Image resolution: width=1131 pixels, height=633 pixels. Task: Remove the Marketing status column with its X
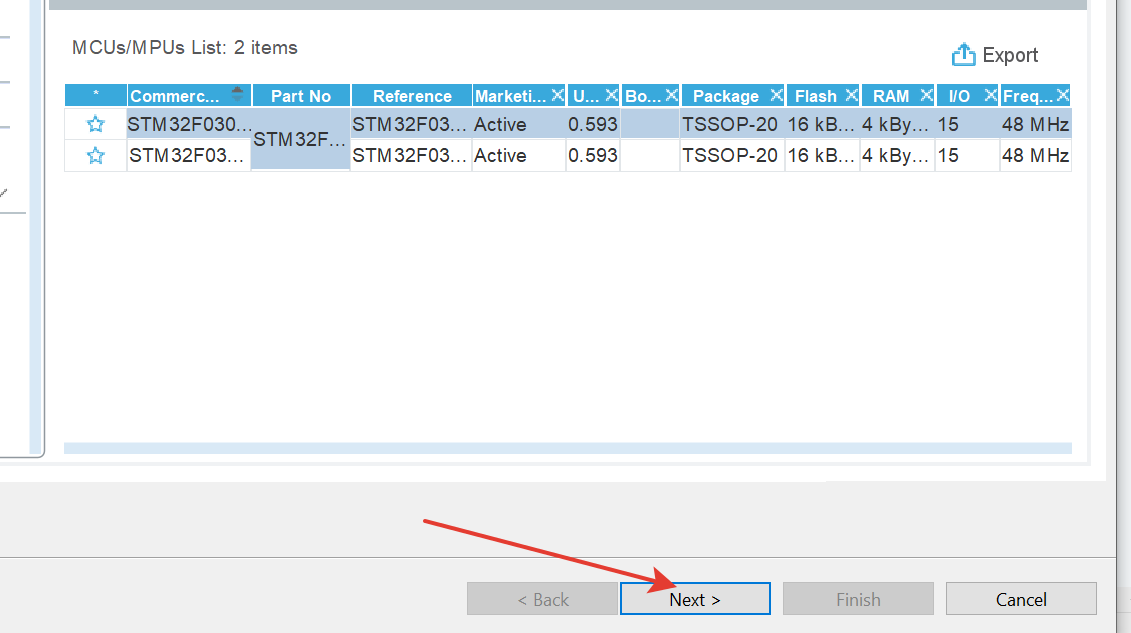558,94
